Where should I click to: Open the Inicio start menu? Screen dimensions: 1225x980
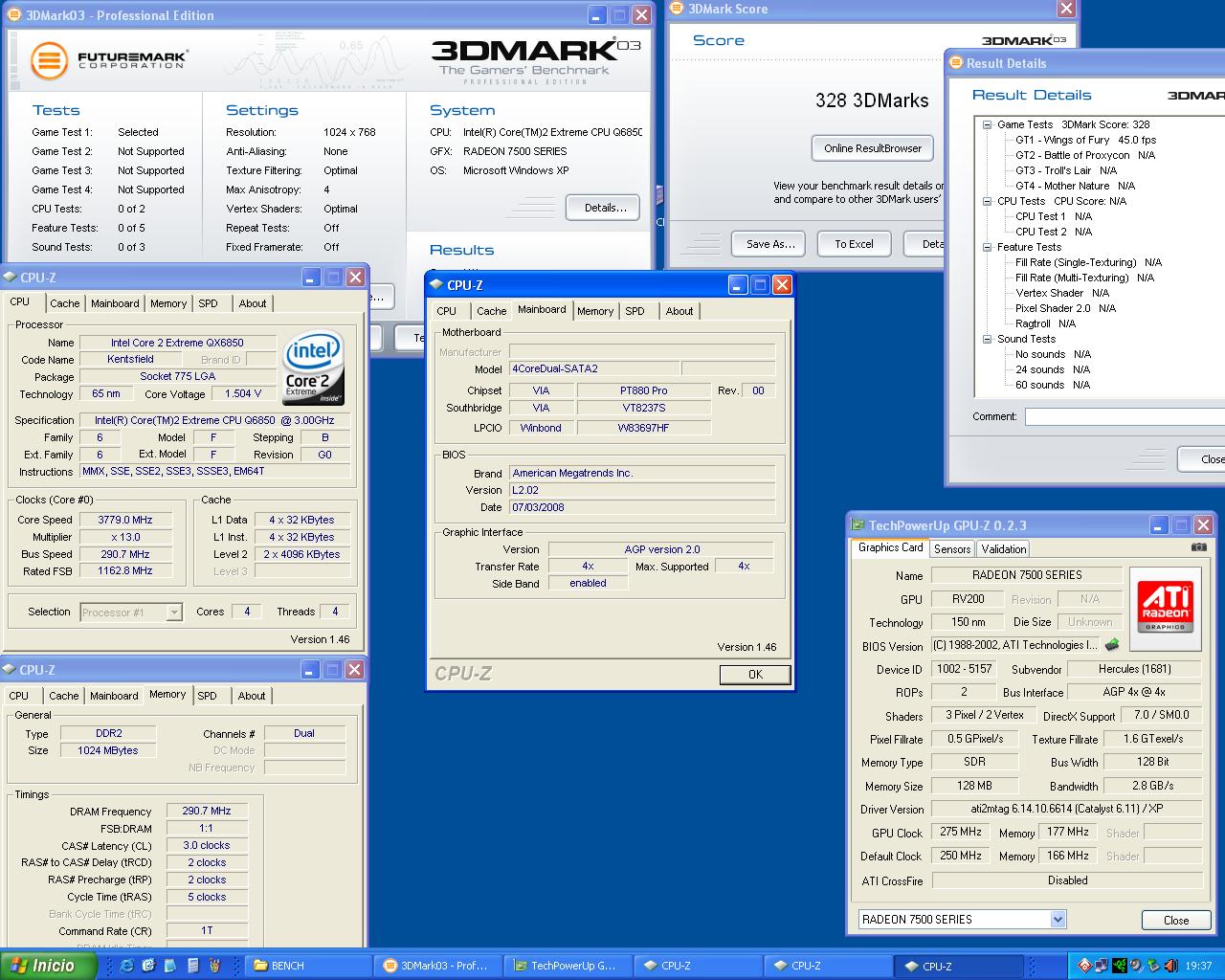pyautogui.click(x=48, y=966)
